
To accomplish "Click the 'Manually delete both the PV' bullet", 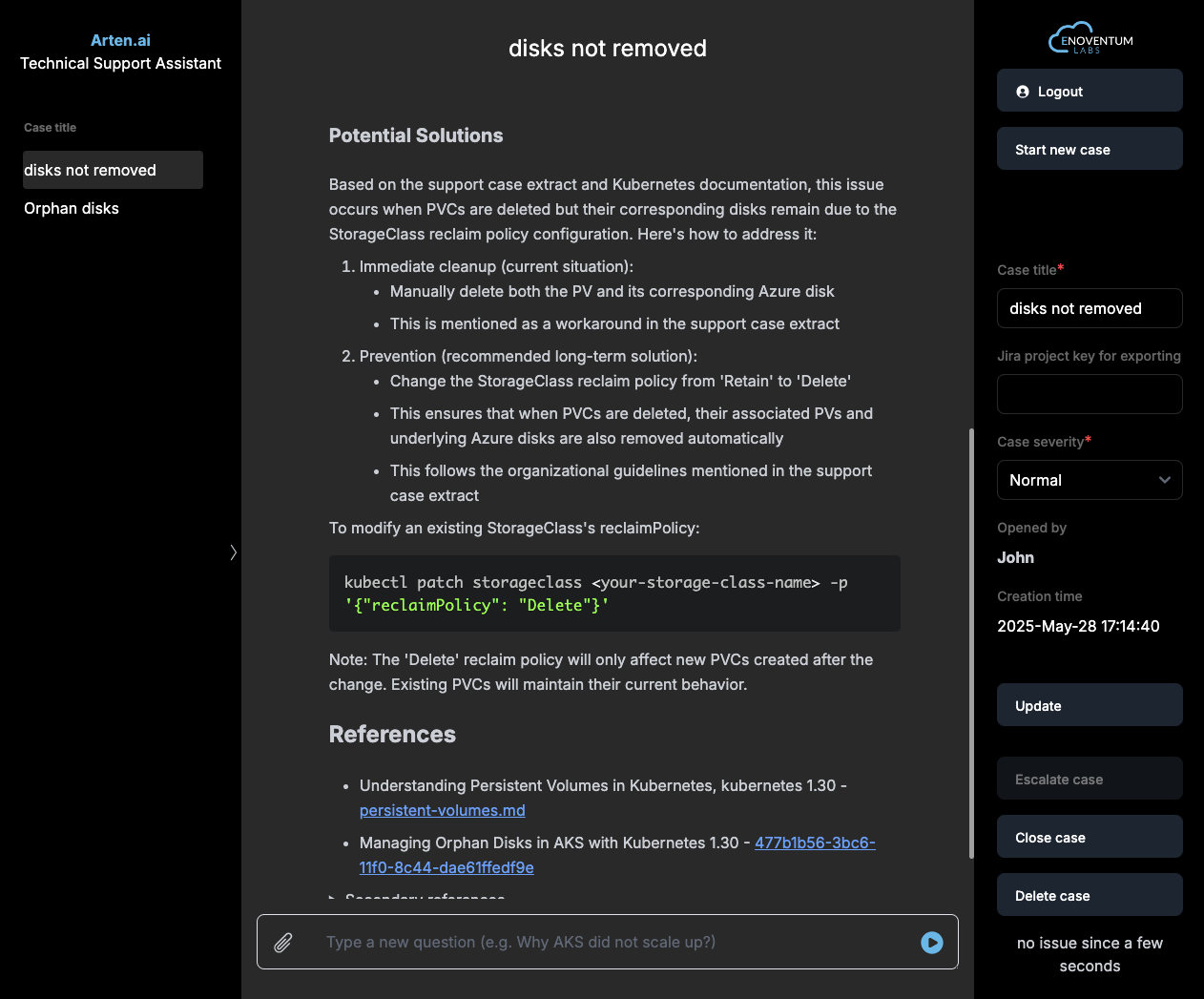I will point(612,291).
